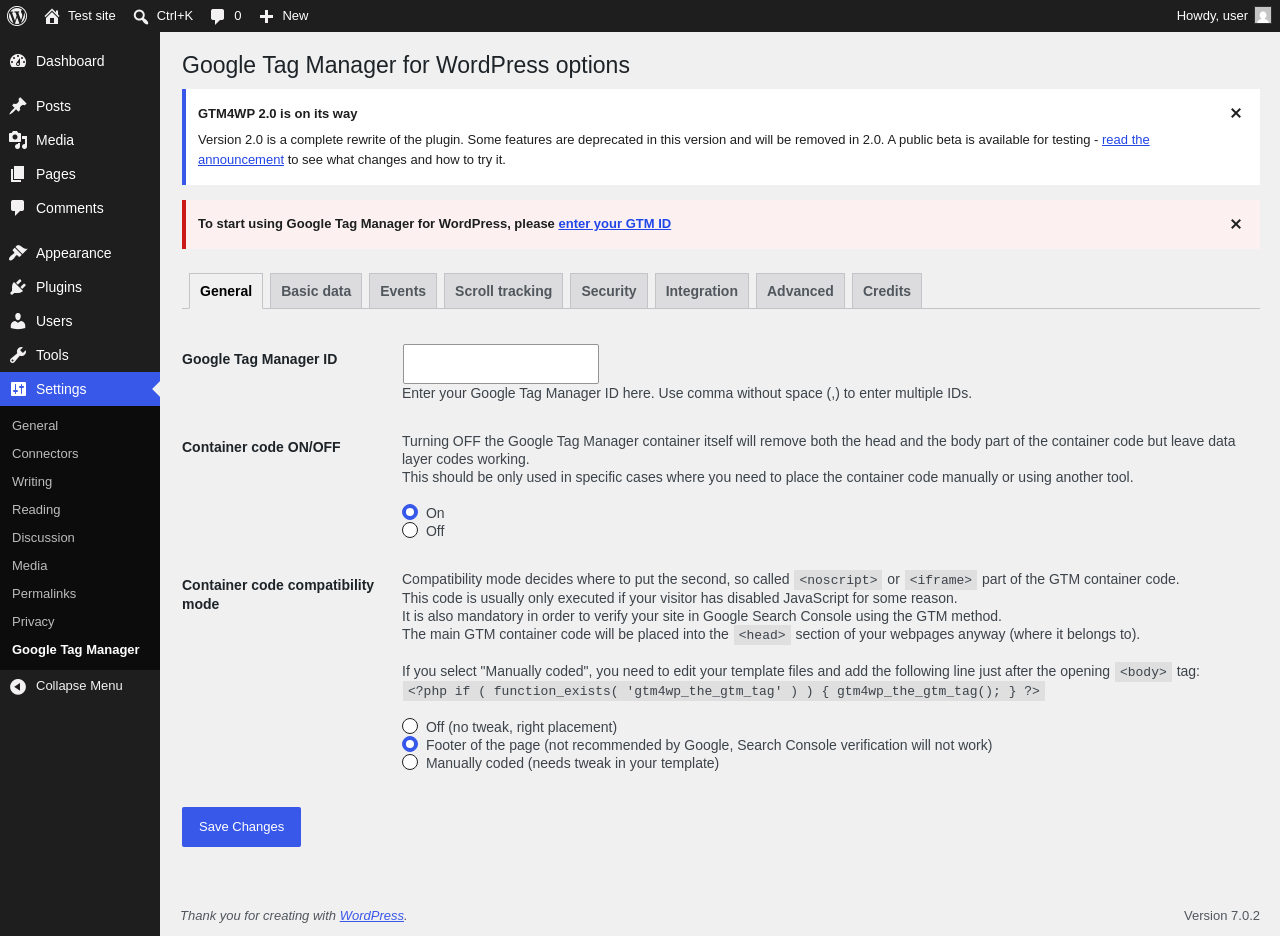Click the Dashboard gauge icon
Screen dimensions: 1280x936
(18, 61)
